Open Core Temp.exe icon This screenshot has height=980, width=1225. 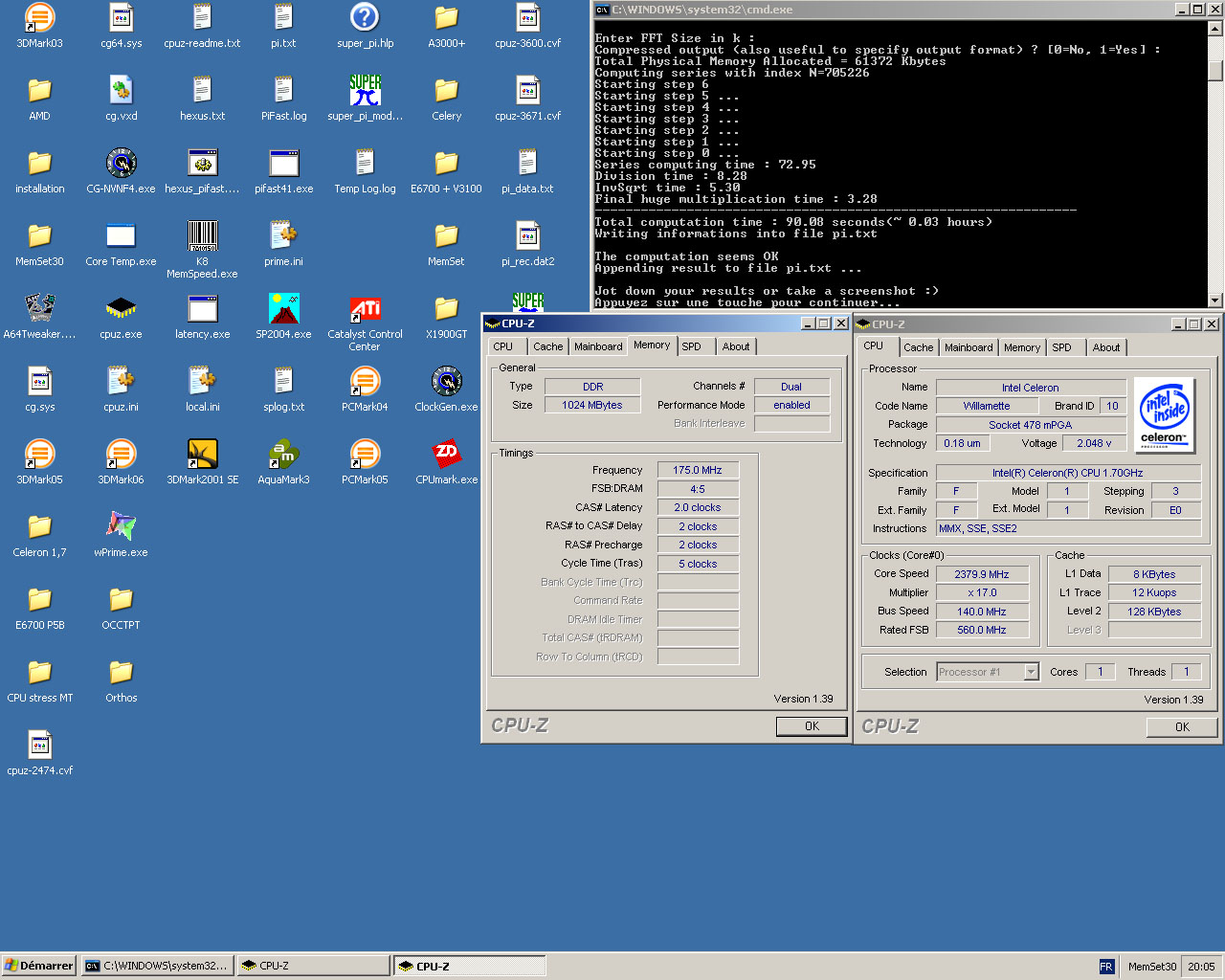pos(121,235)
